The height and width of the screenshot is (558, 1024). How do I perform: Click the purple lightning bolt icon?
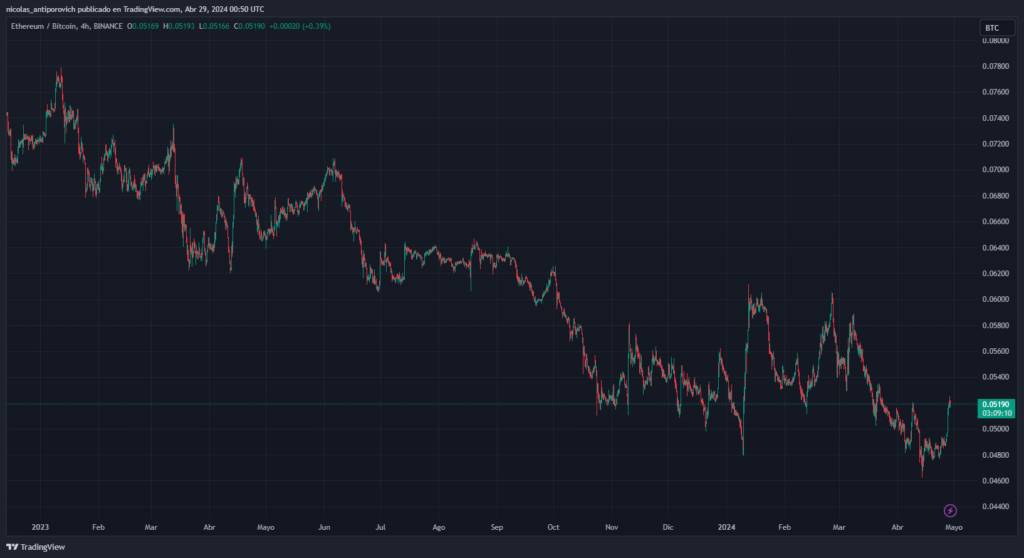coord(950,510)
